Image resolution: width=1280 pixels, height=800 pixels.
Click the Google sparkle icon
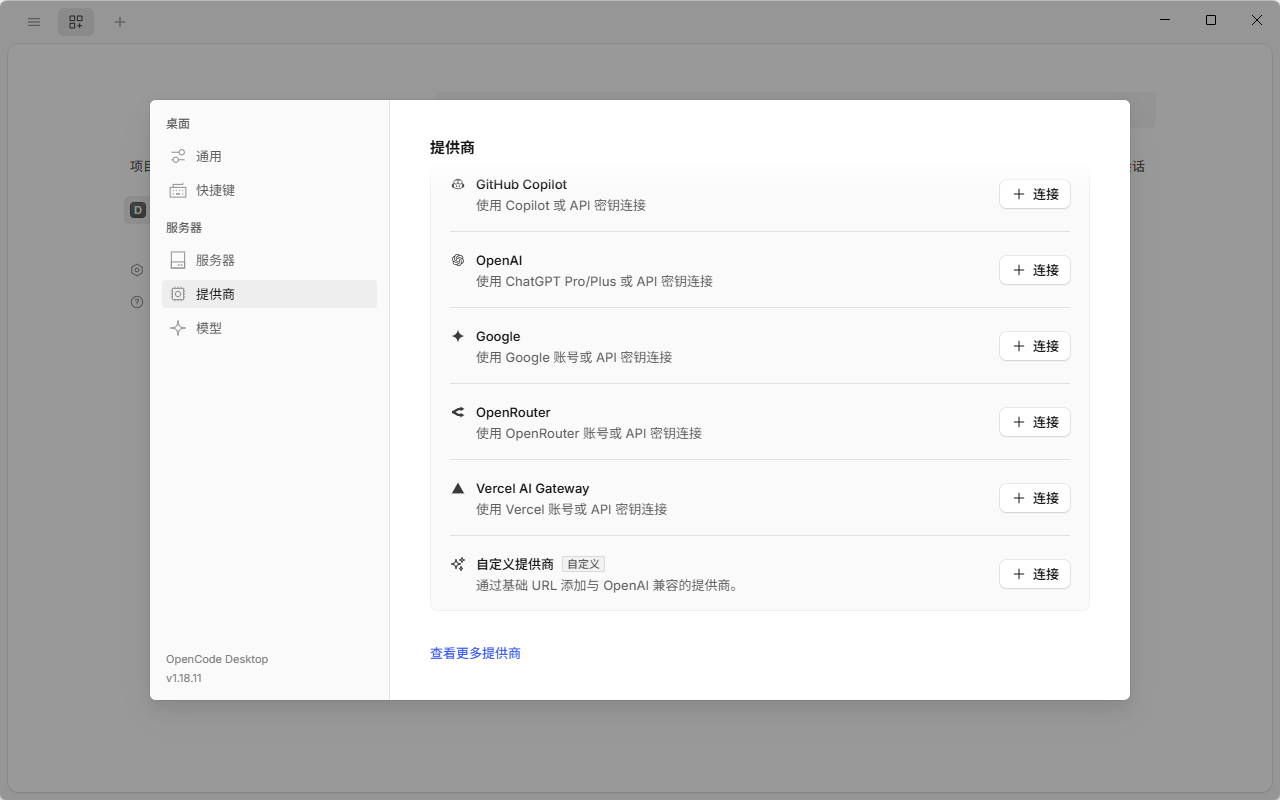458,336
